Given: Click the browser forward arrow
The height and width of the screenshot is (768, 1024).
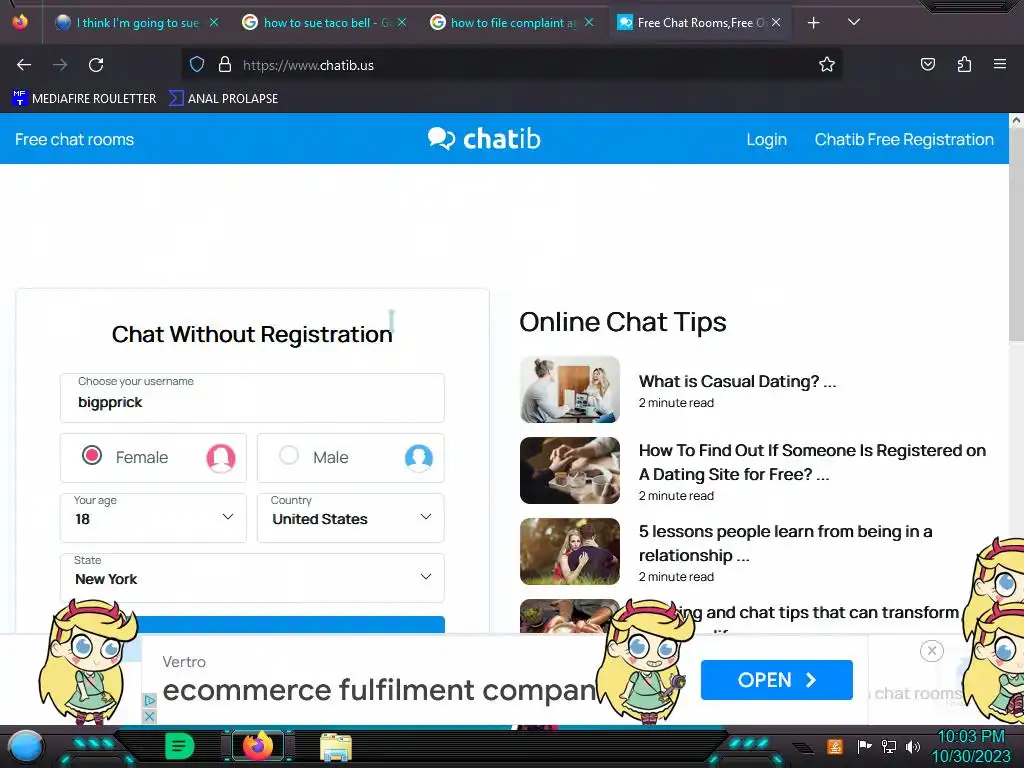Looking at the screenshot, I should (x=60, y=65).
